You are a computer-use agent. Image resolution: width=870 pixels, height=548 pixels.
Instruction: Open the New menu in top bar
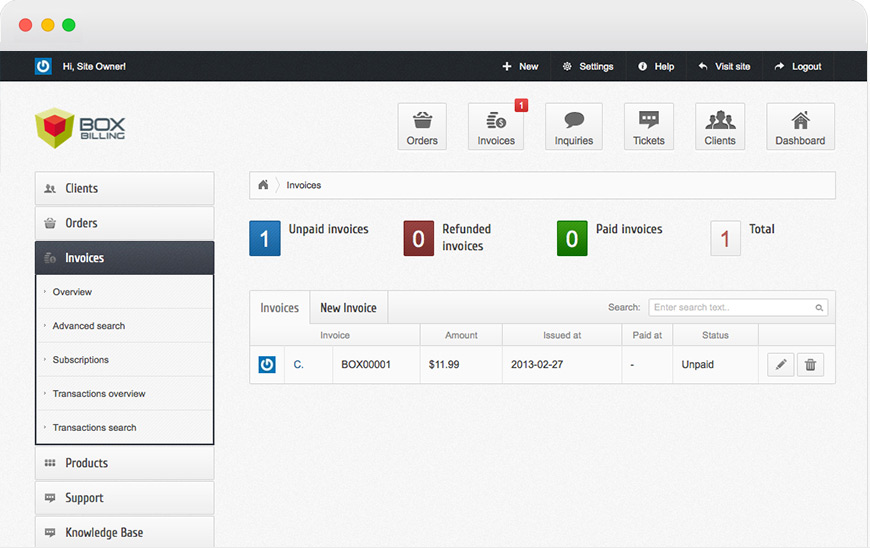coord(520,66)
